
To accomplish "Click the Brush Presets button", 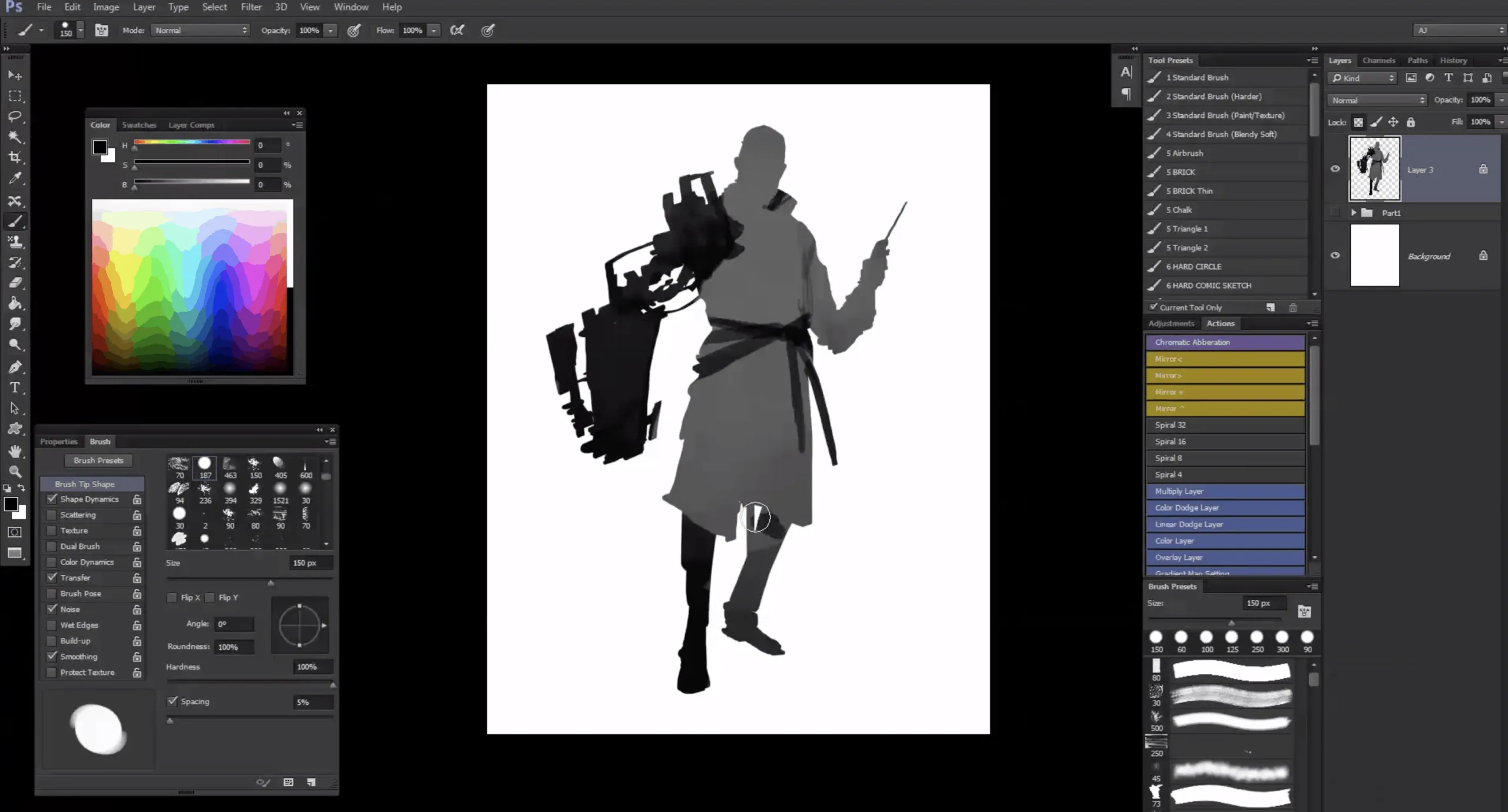I will pos(98,460).
